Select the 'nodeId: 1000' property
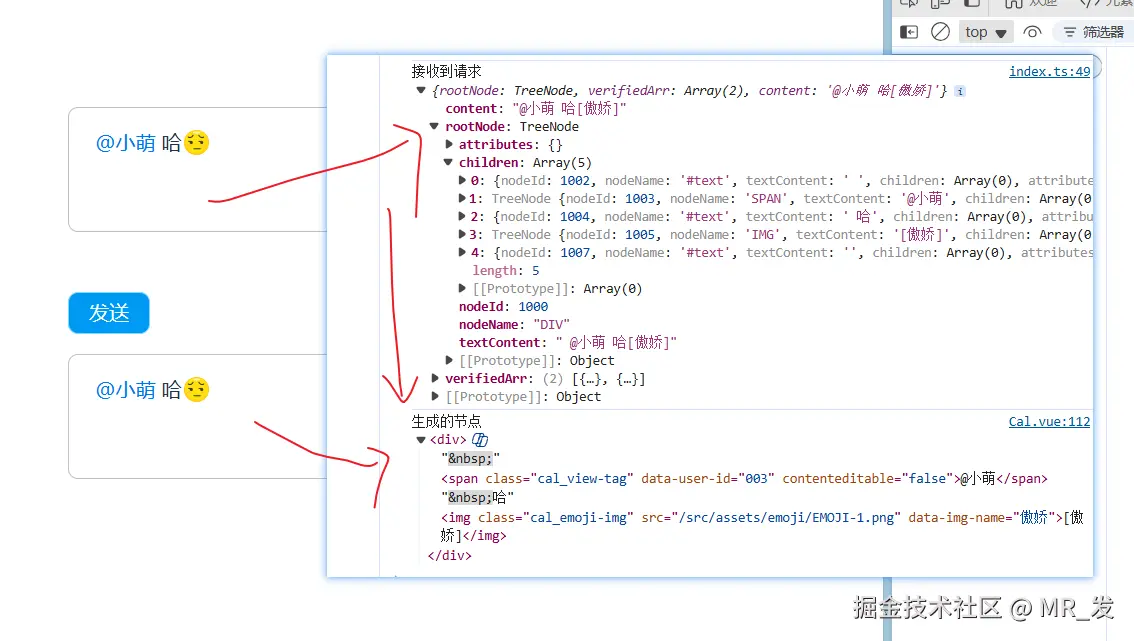Viewport: 1134px width, 641px height. click(503, 307)
